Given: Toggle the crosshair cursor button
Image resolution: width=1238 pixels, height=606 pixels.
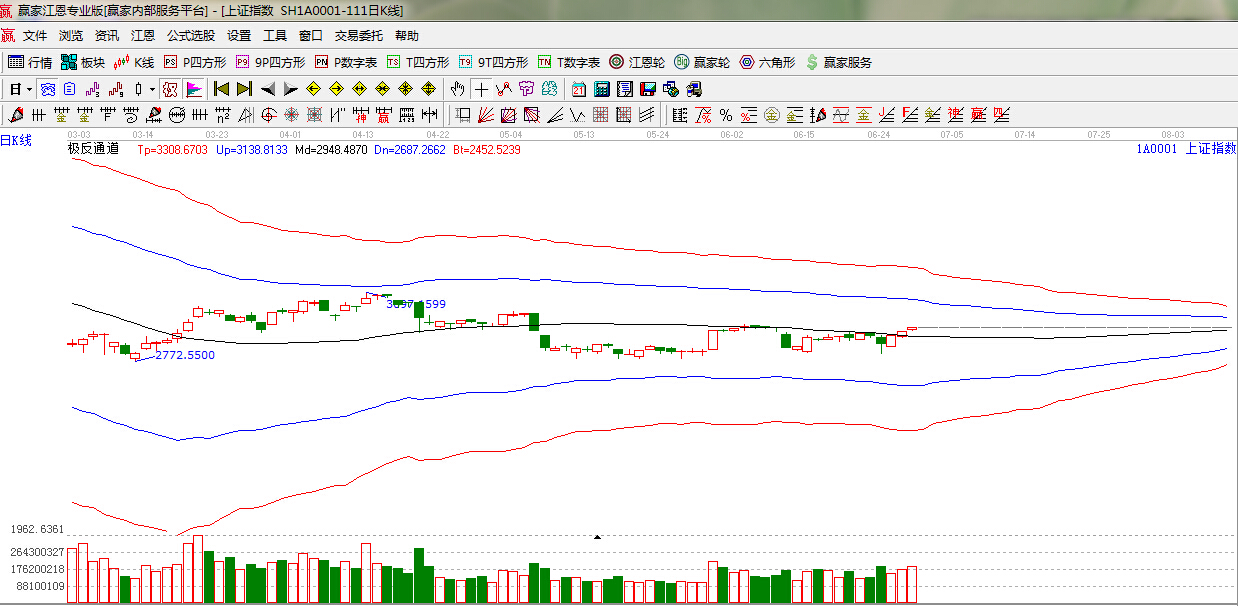Looking at the screenshot, I should click(481, 89).
